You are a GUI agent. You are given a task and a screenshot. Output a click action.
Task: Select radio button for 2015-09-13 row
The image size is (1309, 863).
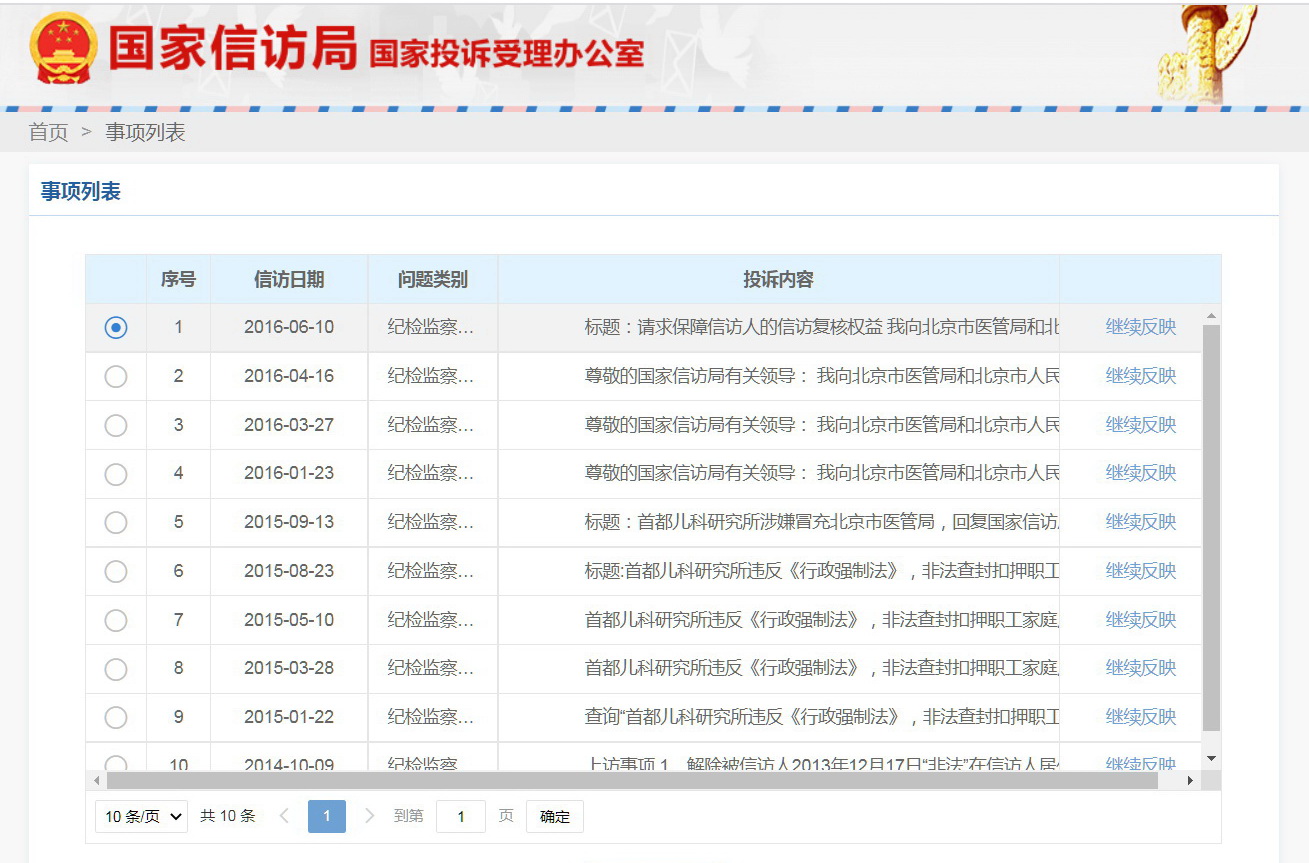point(116,522)
